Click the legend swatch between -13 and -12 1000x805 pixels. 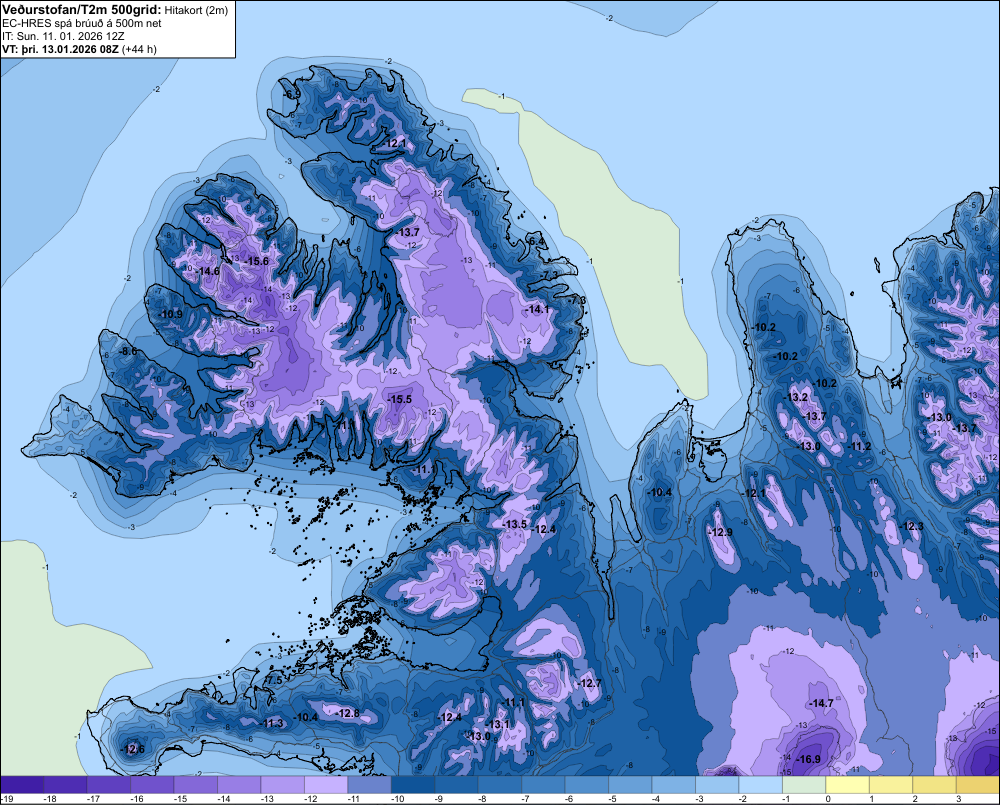283,784
